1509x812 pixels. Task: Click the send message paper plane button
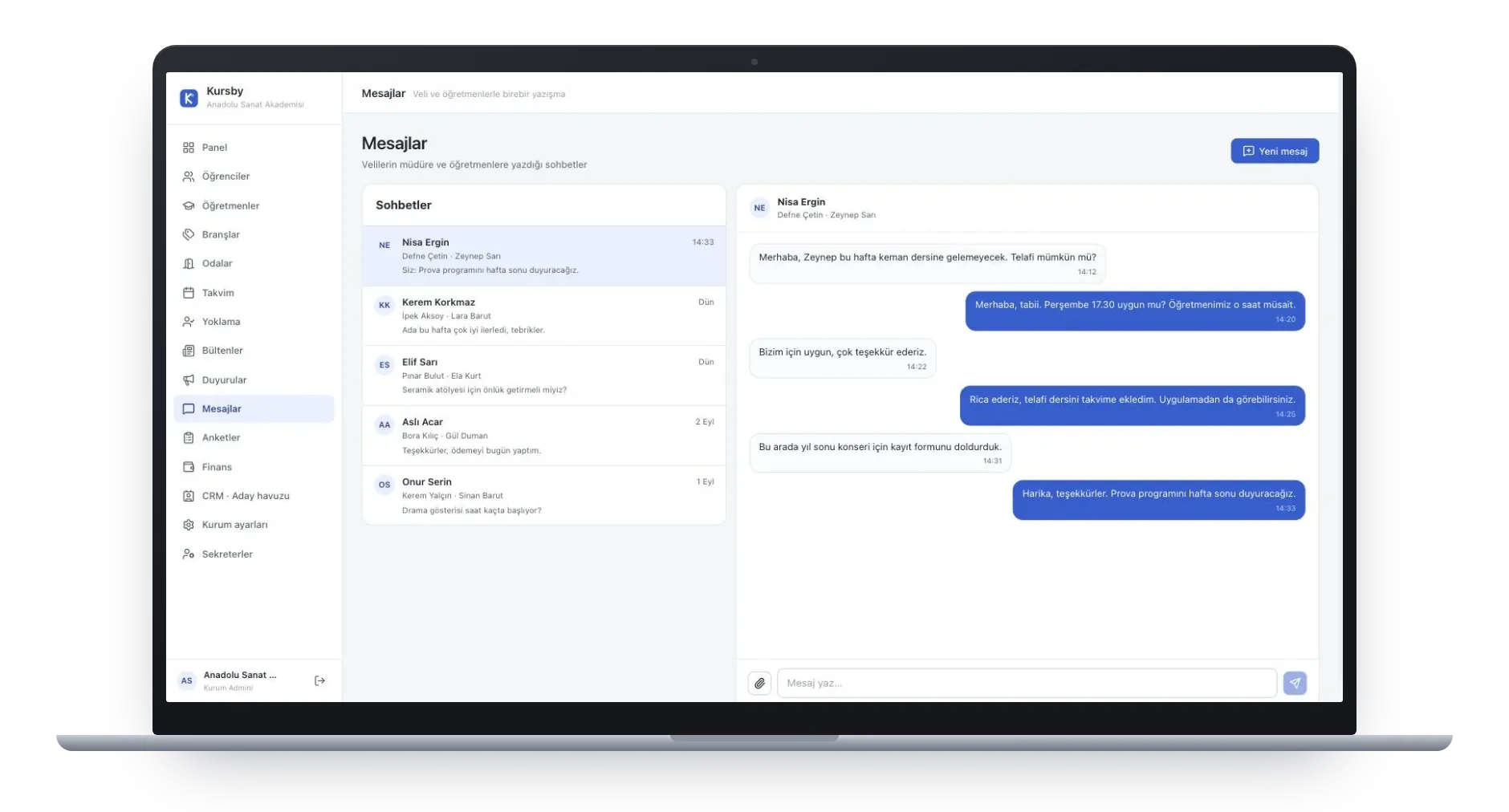[x=1295, y=684]
